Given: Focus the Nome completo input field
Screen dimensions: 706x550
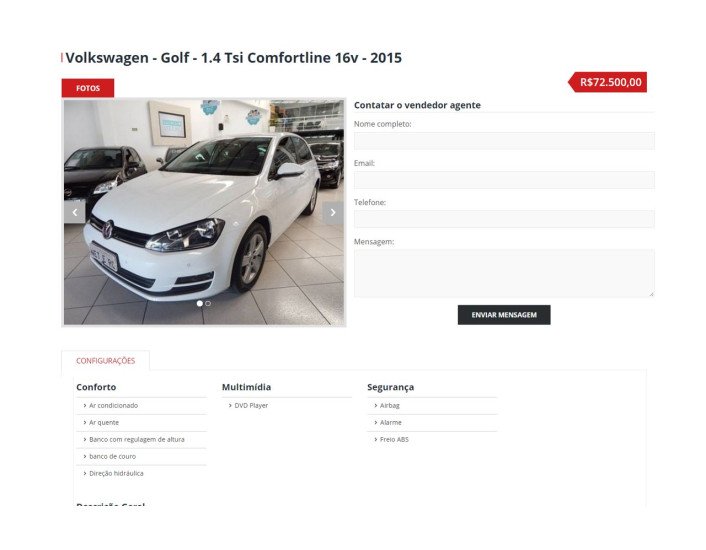Looking at the screenshot, I should pos(504,141).
